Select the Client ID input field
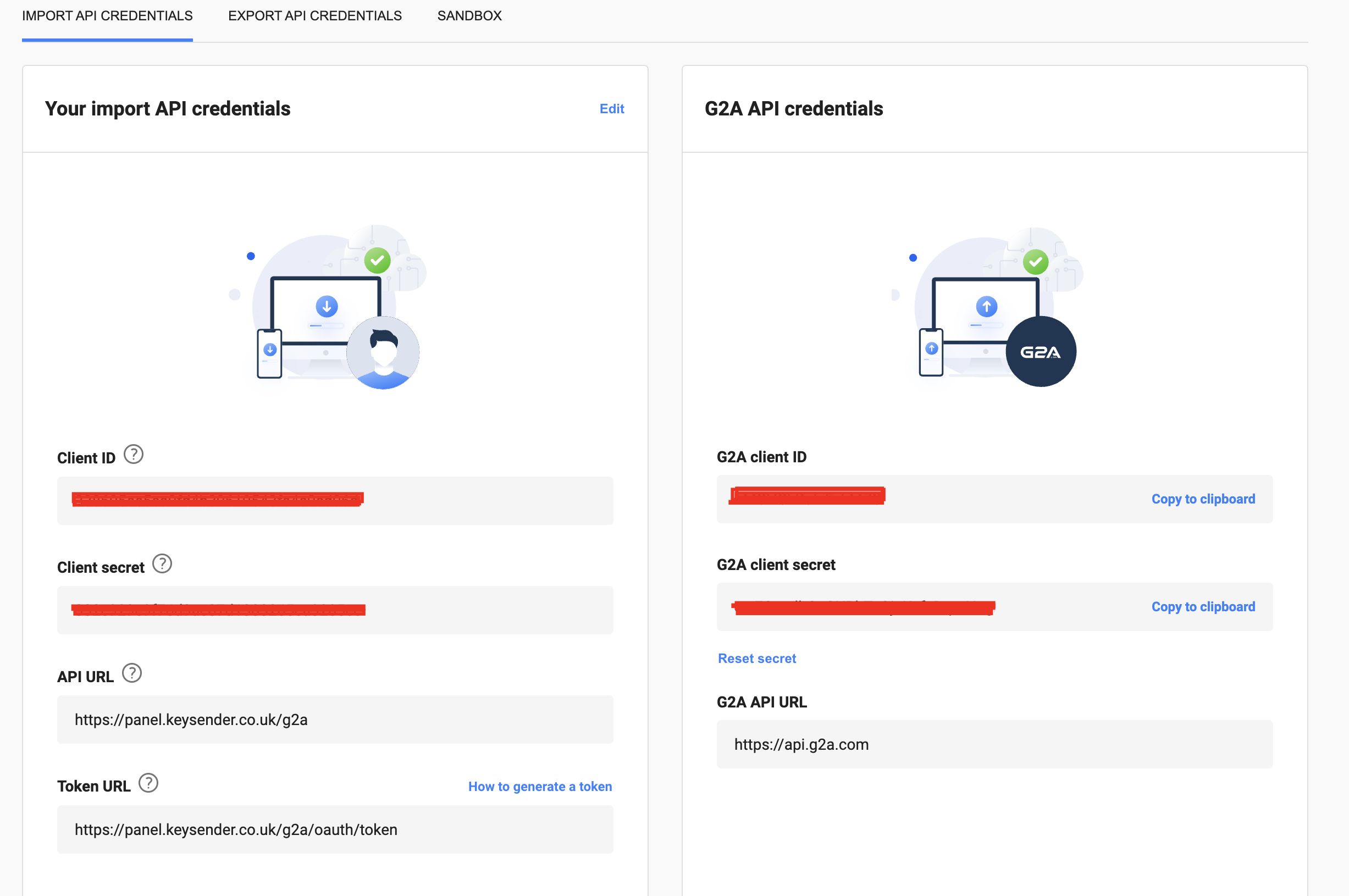 335,501
